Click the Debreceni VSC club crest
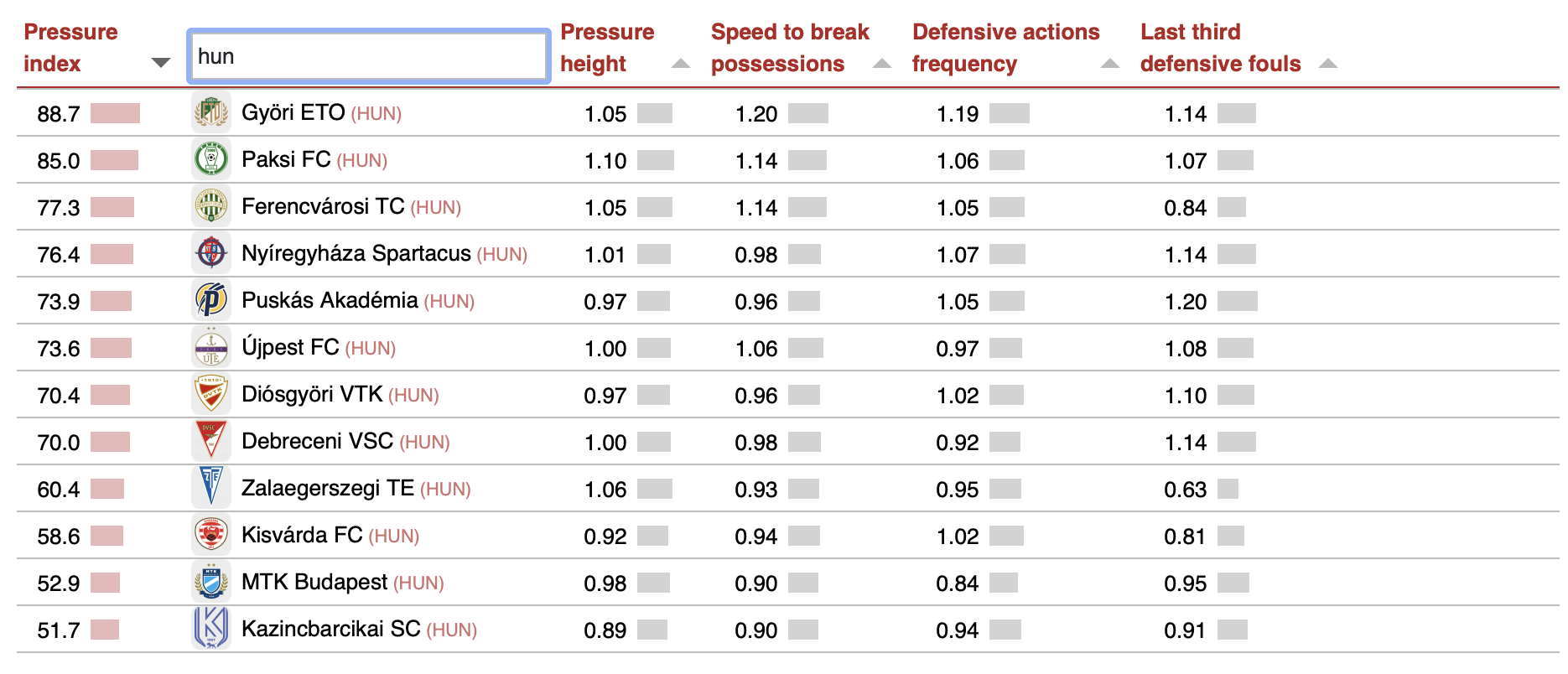Image resolution: width=1568 pixels, height=674 pixels. click(x=211, y=442)
